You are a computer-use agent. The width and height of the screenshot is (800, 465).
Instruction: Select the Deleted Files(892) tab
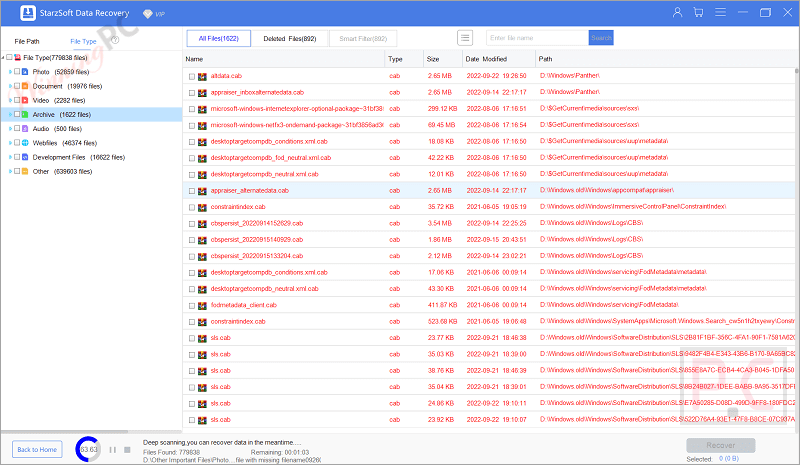[x=290, y=38]
